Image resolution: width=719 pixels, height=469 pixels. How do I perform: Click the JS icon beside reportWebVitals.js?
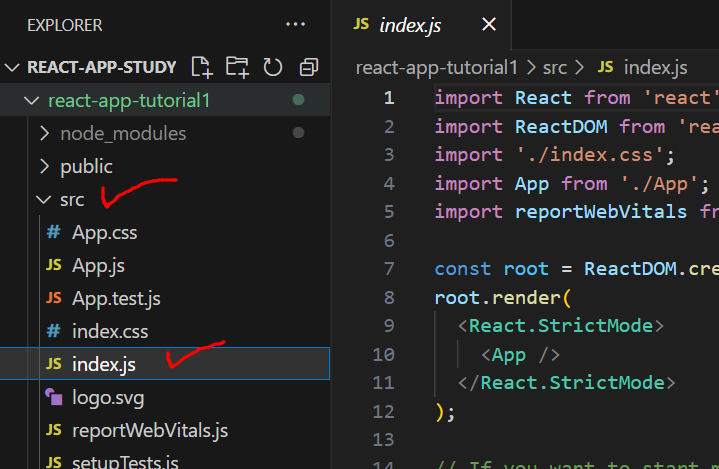point(54,430)
